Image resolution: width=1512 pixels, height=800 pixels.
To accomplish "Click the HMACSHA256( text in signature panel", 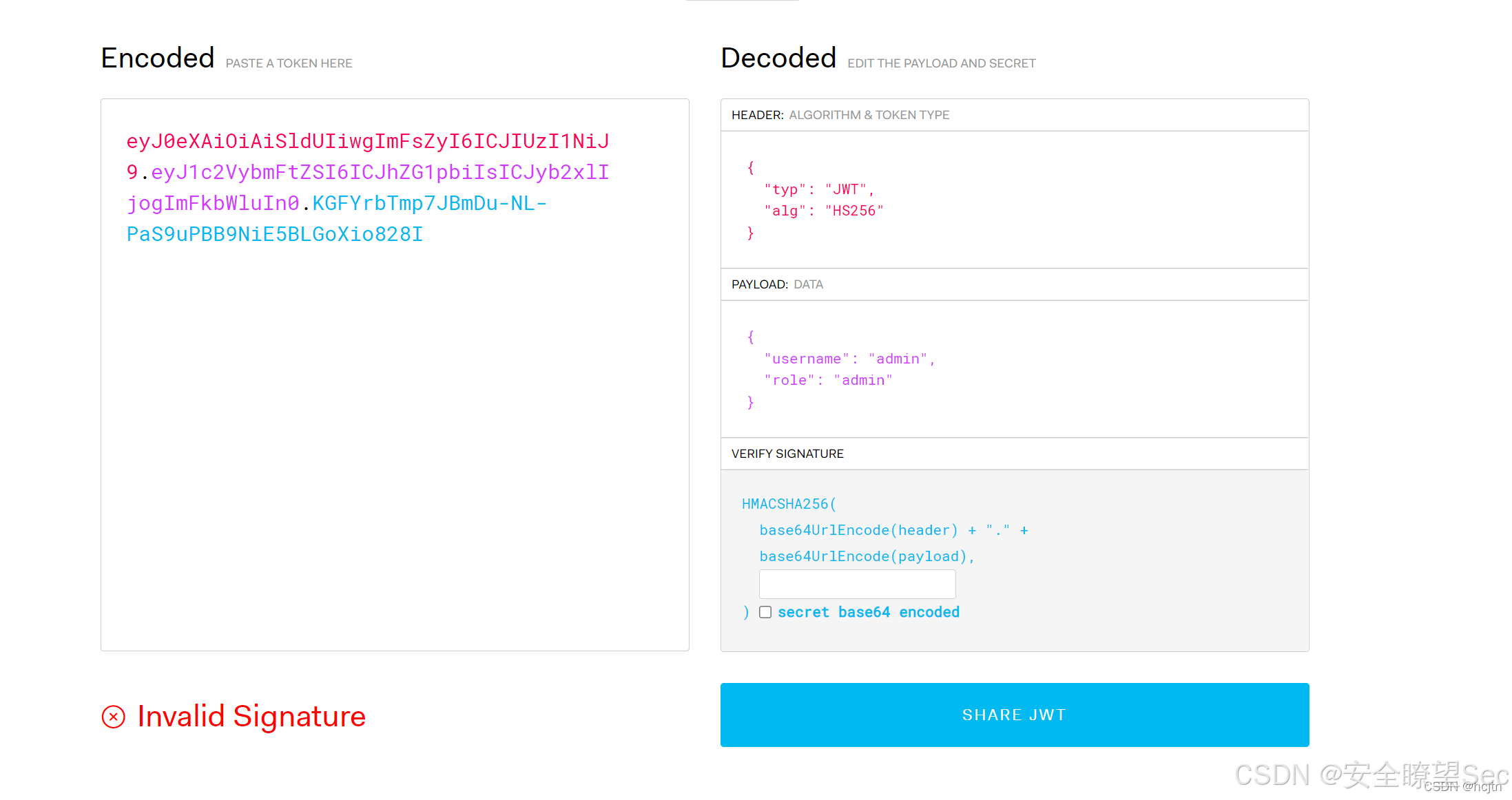I will (789, 504).
